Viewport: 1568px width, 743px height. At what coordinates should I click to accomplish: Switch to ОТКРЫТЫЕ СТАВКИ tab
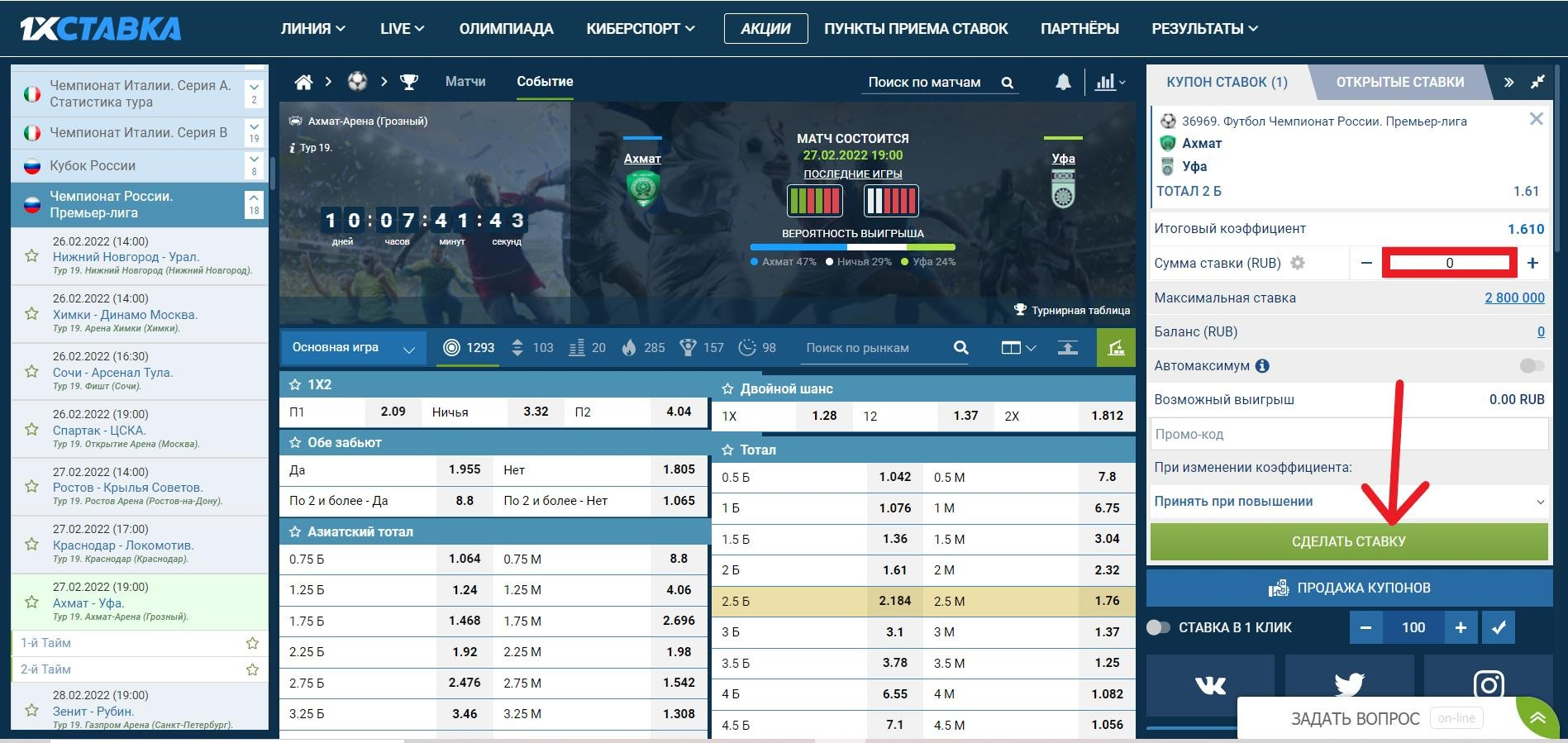(1400, 82)
